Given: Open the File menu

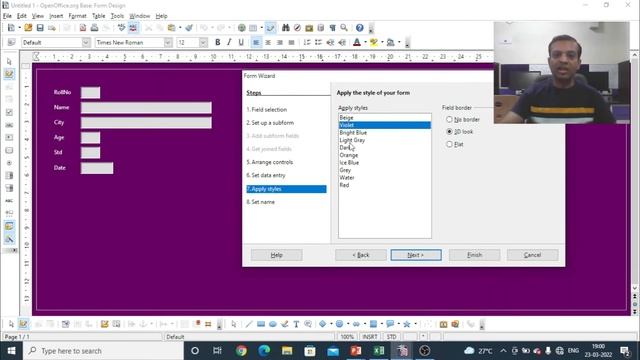Looking at the screenshot, I should (x=7, y=16).
